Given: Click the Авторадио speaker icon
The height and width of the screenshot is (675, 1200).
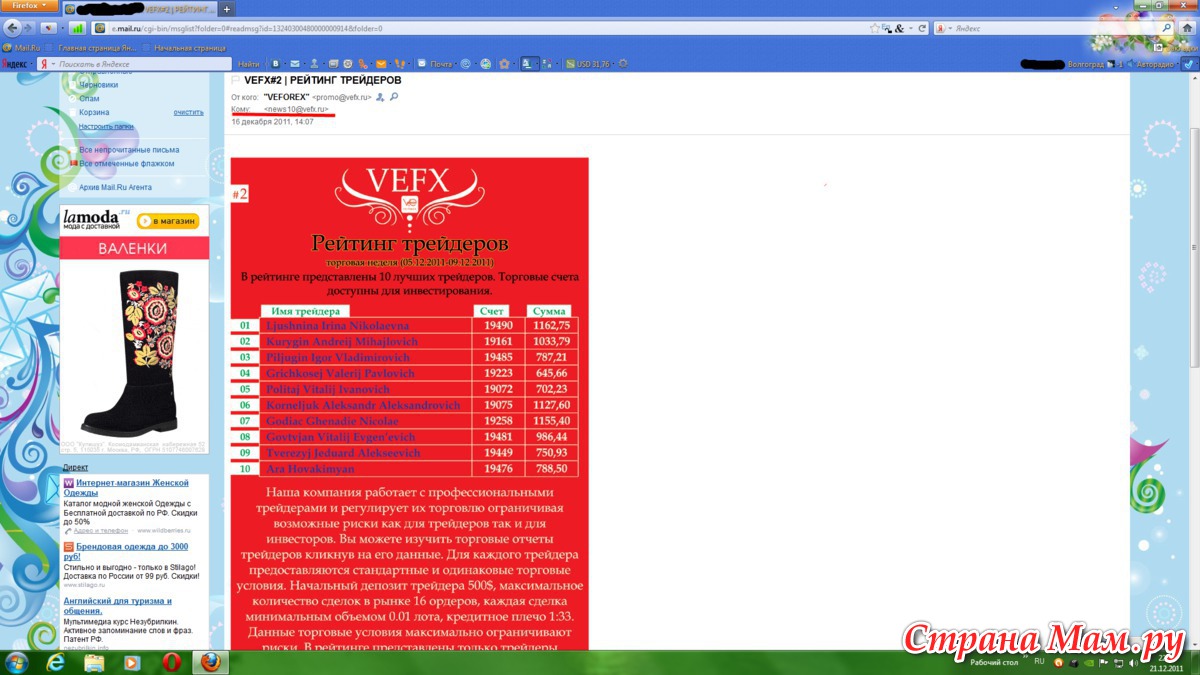Looking at the screenshot, I should (x=1131, y=63).
